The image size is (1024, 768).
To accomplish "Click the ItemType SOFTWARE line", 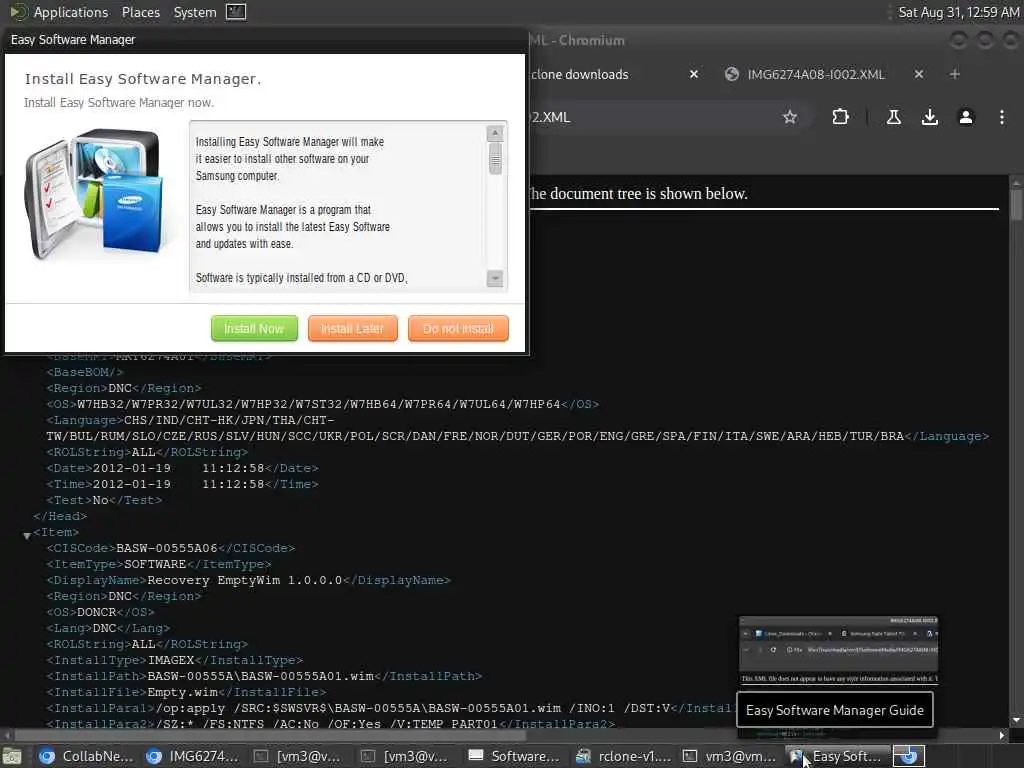I will point(159,564).
